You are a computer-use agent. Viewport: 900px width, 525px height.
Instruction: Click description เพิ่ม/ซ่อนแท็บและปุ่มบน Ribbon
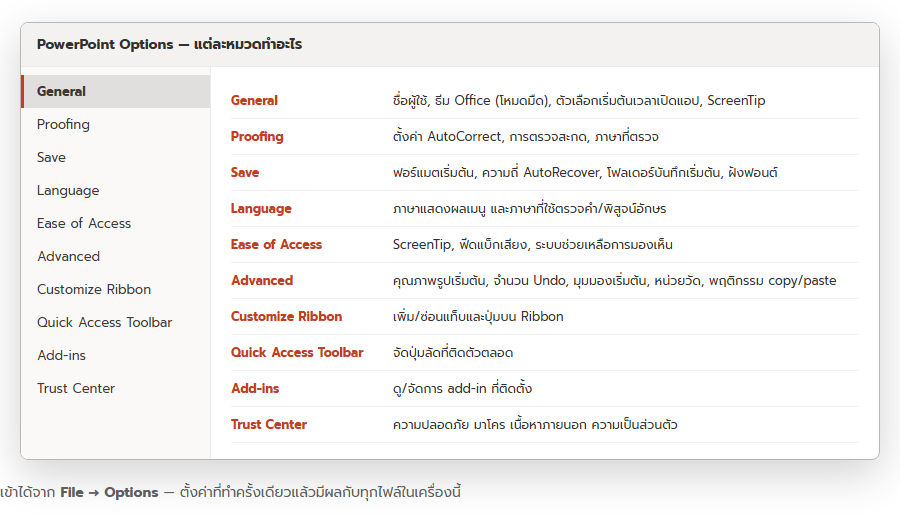[478, 317]
